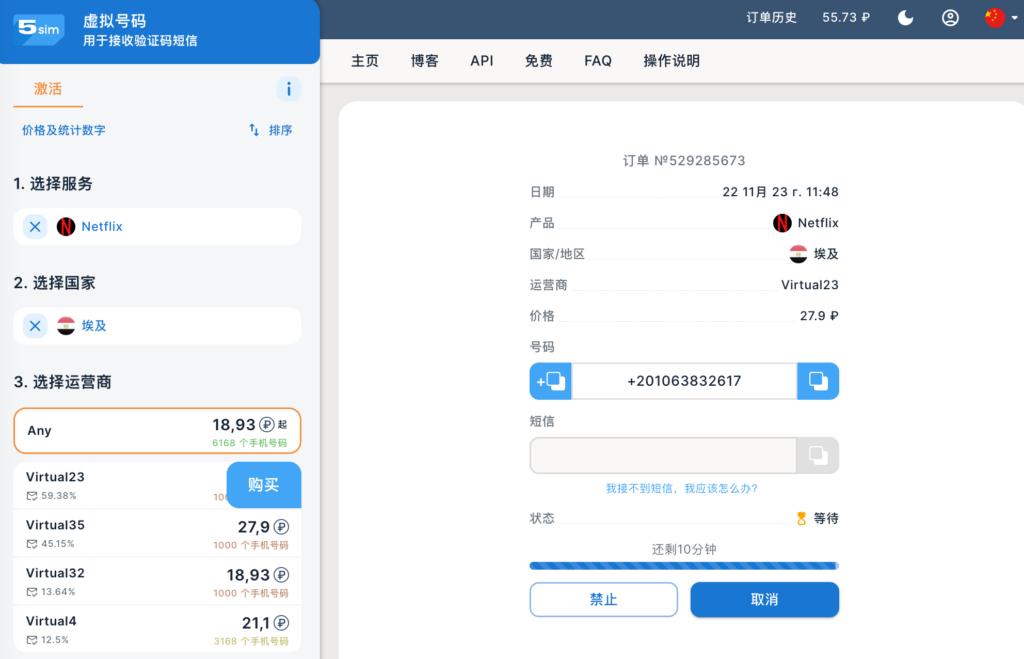Screen dimensions: 1024x659
Task: Go to the 主页 home page
Action: click(365, 61)
